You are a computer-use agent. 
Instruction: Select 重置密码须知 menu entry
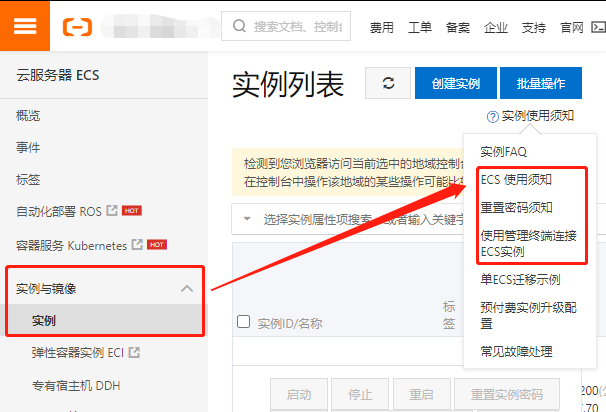(x=516, y=208)
